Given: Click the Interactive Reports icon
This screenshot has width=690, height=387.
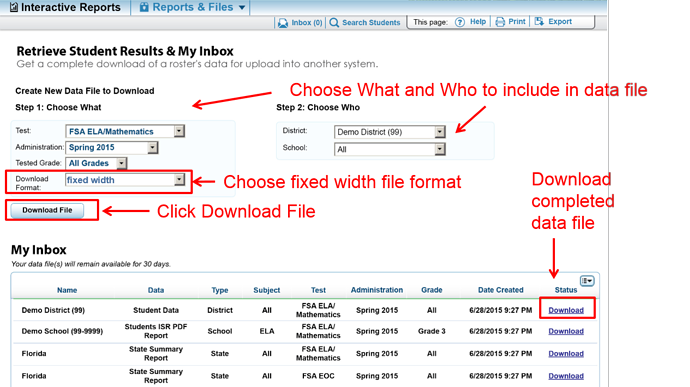Looking at the screenshot, I should (x=14, y=7).
